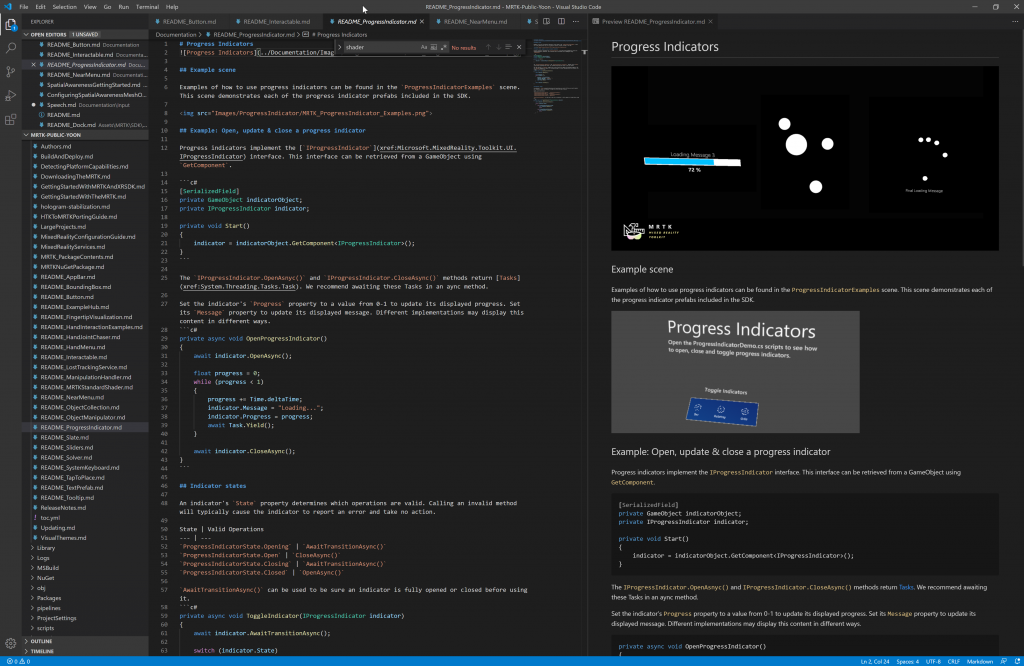Toggle Match Whole Word in find widget
The width and height of the screenshot is (1024, 666).
tap(434, 47)
